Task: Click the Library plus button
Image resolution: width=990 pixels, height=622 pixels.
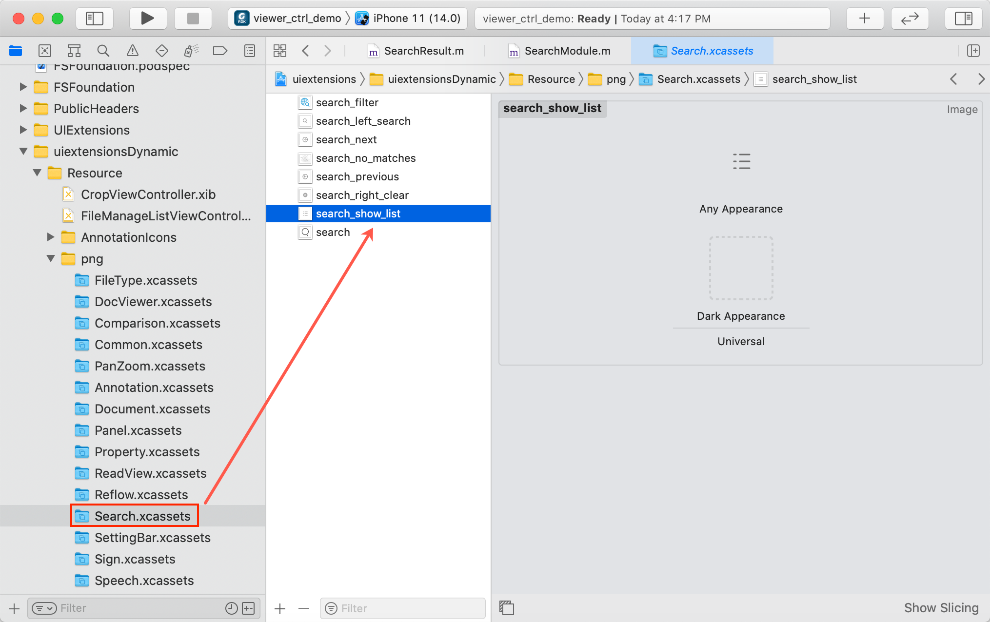Action: [x=864, y=18]
